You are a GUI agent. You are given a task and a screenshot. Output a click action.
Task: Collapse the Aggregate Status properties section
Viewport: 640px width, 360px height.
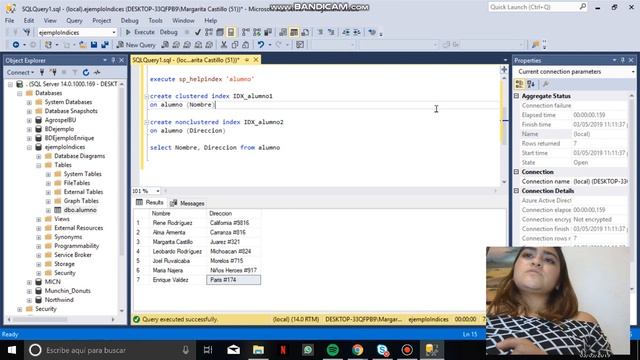[517, 96]
